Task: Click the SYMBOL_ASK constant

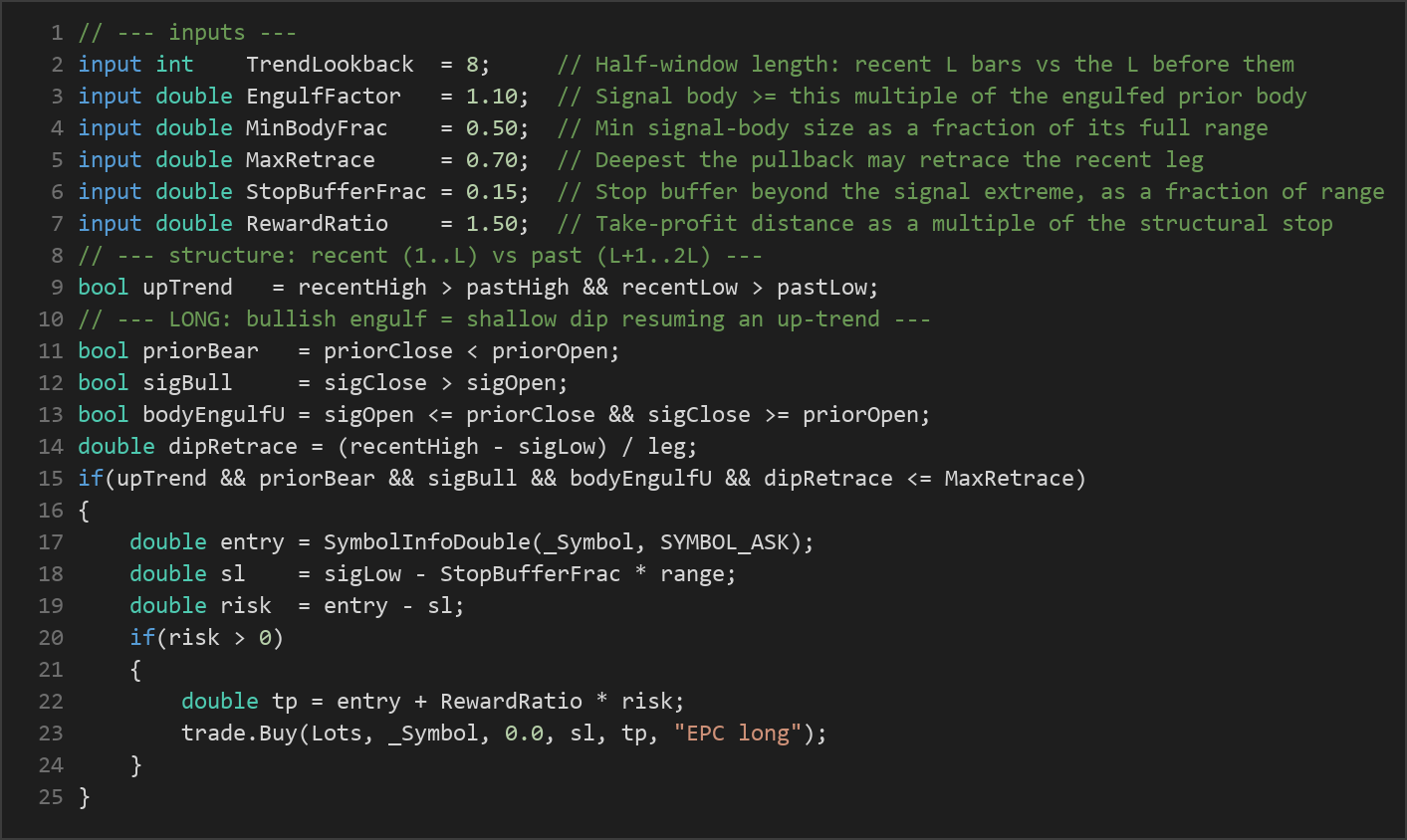Action: click(x=725, y=542)
